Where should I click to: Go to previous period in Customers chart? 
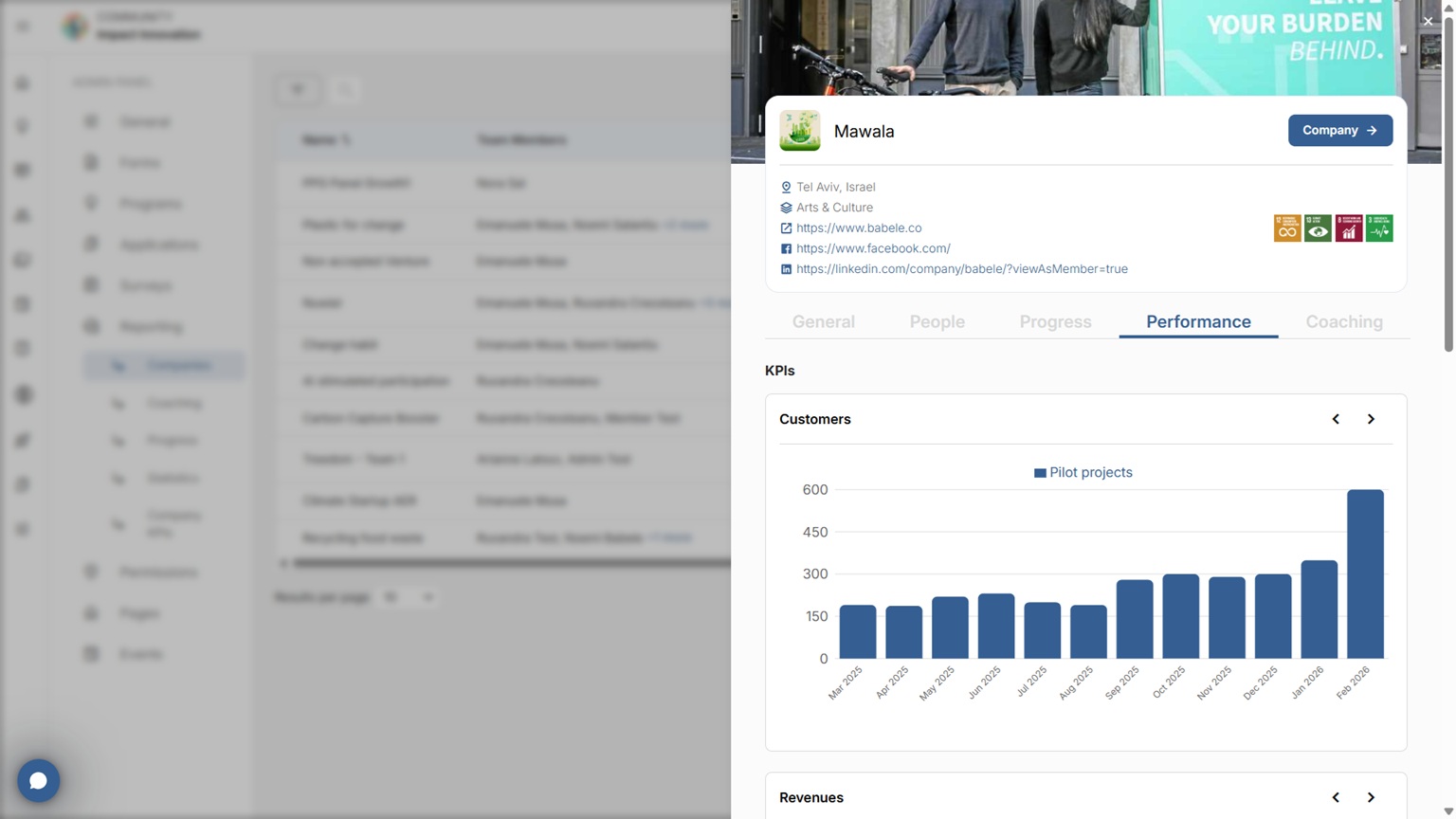point(1336,419)
